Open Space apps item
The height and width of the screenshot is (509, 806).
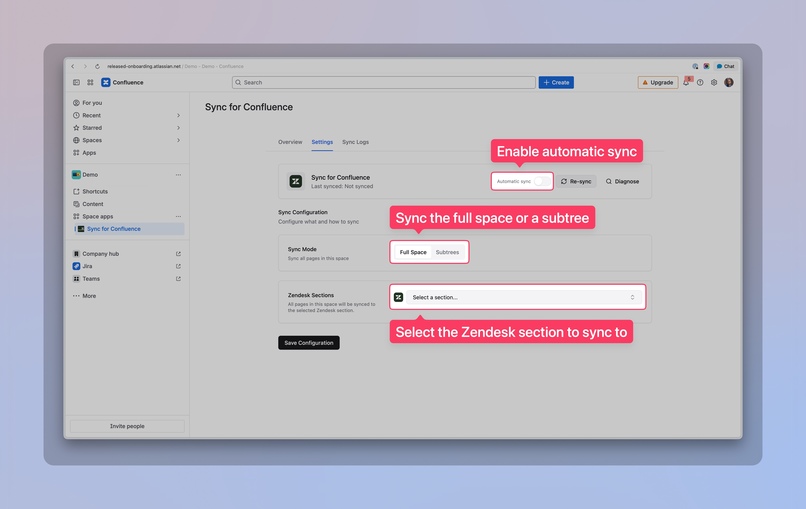(98, 216)
